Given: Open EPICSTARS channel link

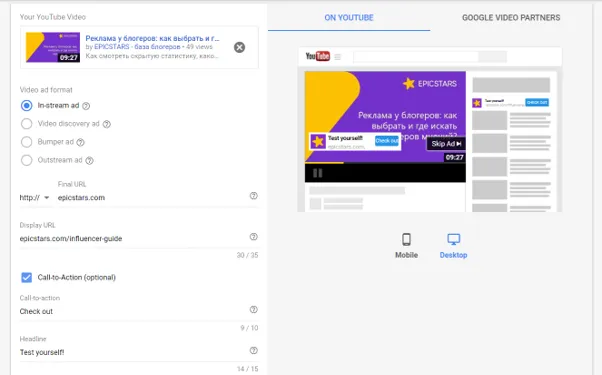Looking at the screenshot, I should click(137, 47).
